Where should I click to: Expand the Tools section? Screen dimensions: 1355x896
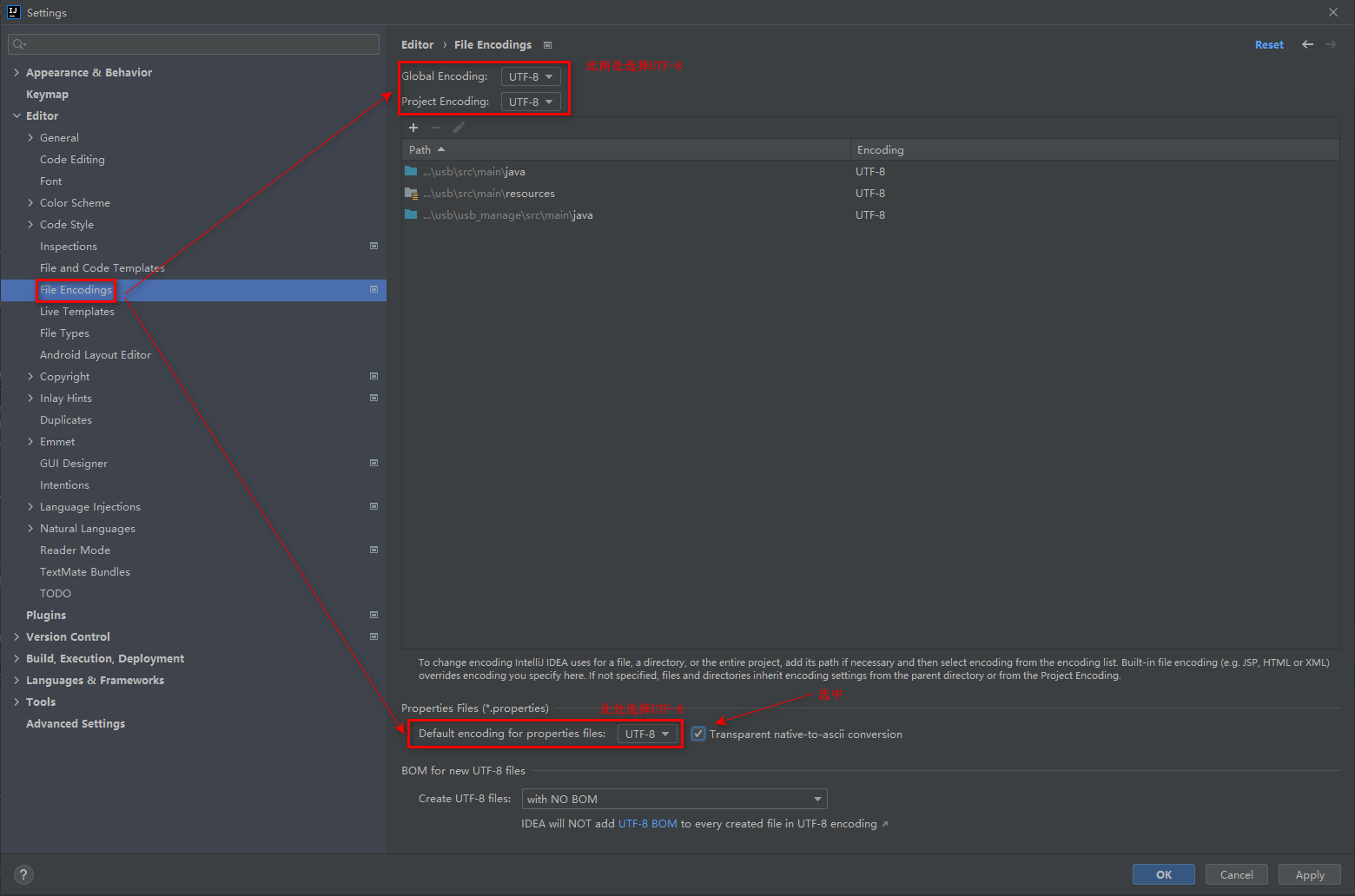(x=17, y=702)
